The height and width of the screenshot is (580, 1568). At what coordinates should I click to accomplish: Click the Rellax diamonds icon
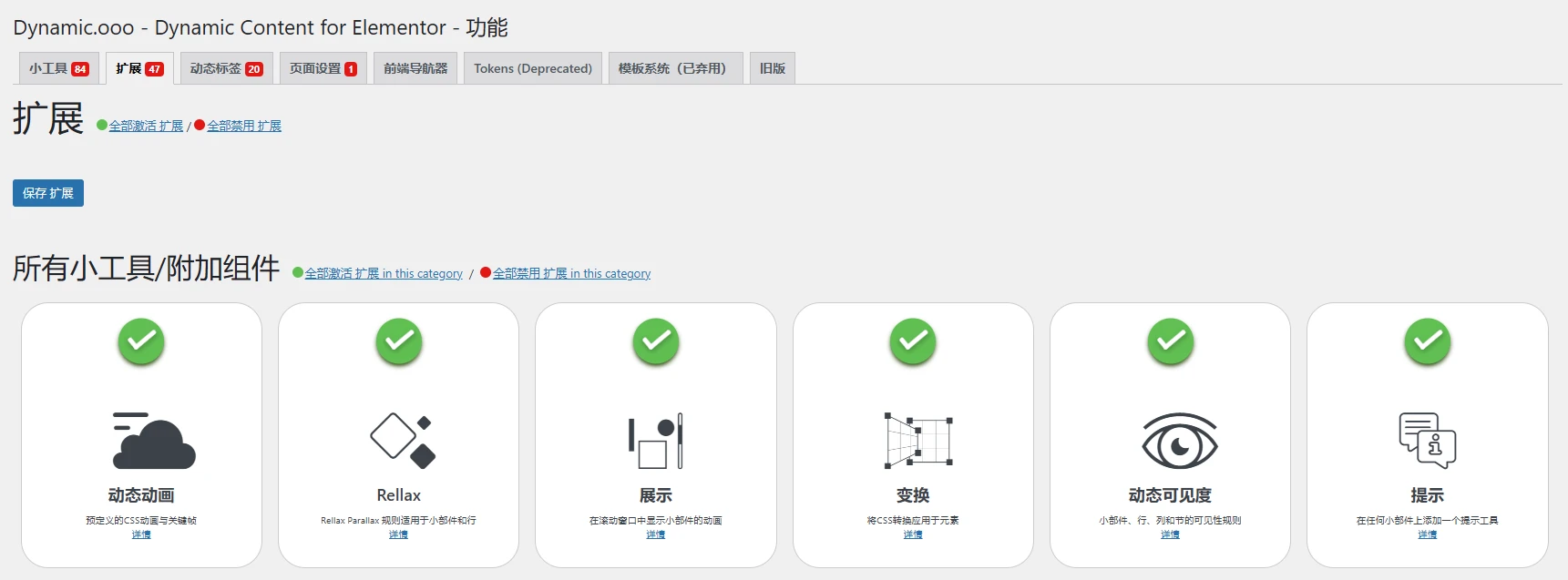[403, 441]
